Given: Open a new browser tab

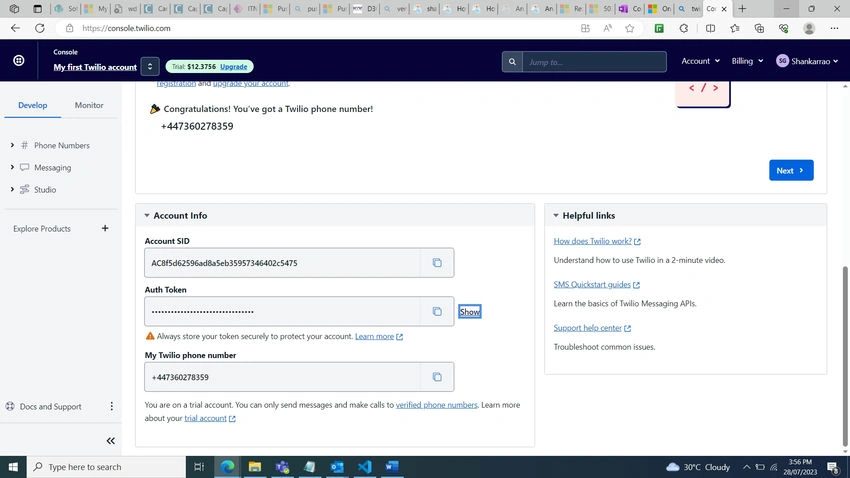Looking at the screenshot, I should [x=742, y=9].
